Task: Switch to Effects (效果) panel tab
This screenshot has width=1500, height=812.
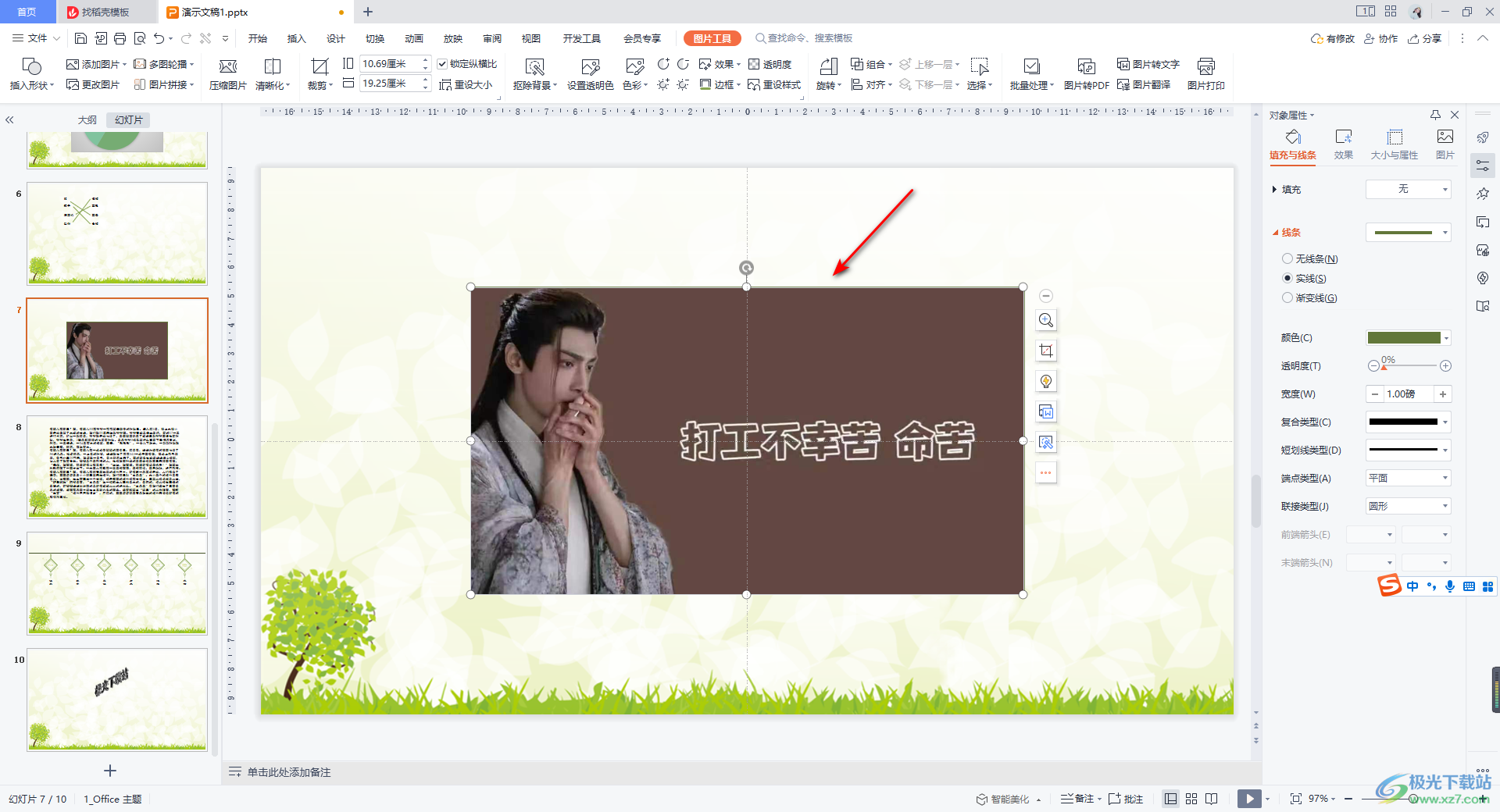Action: [1344, 144]
